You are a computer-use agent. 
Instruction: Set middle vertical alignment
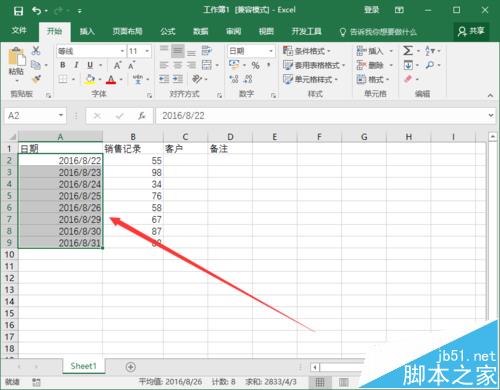coord(178,51)
